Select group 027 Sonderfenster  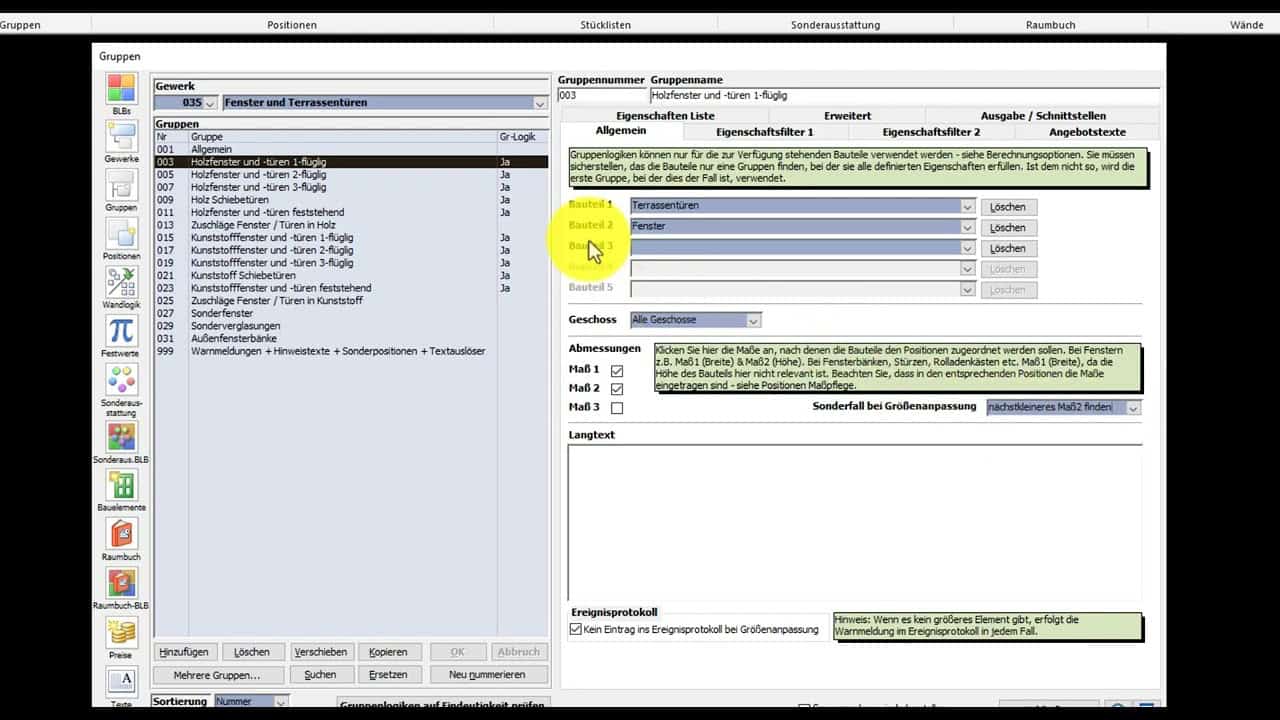(351, 313)
